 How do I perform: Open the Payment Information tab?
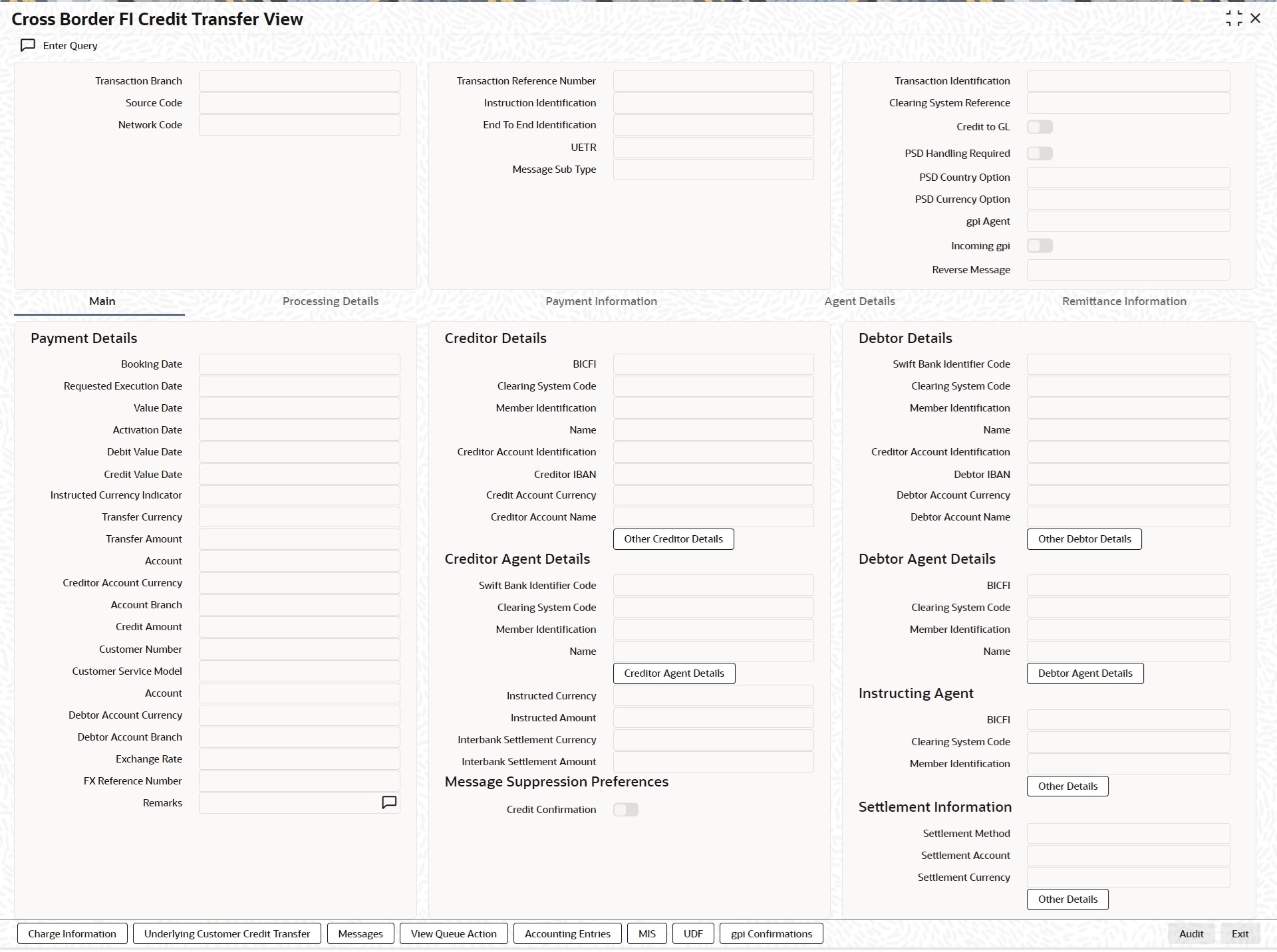(601, 301)
